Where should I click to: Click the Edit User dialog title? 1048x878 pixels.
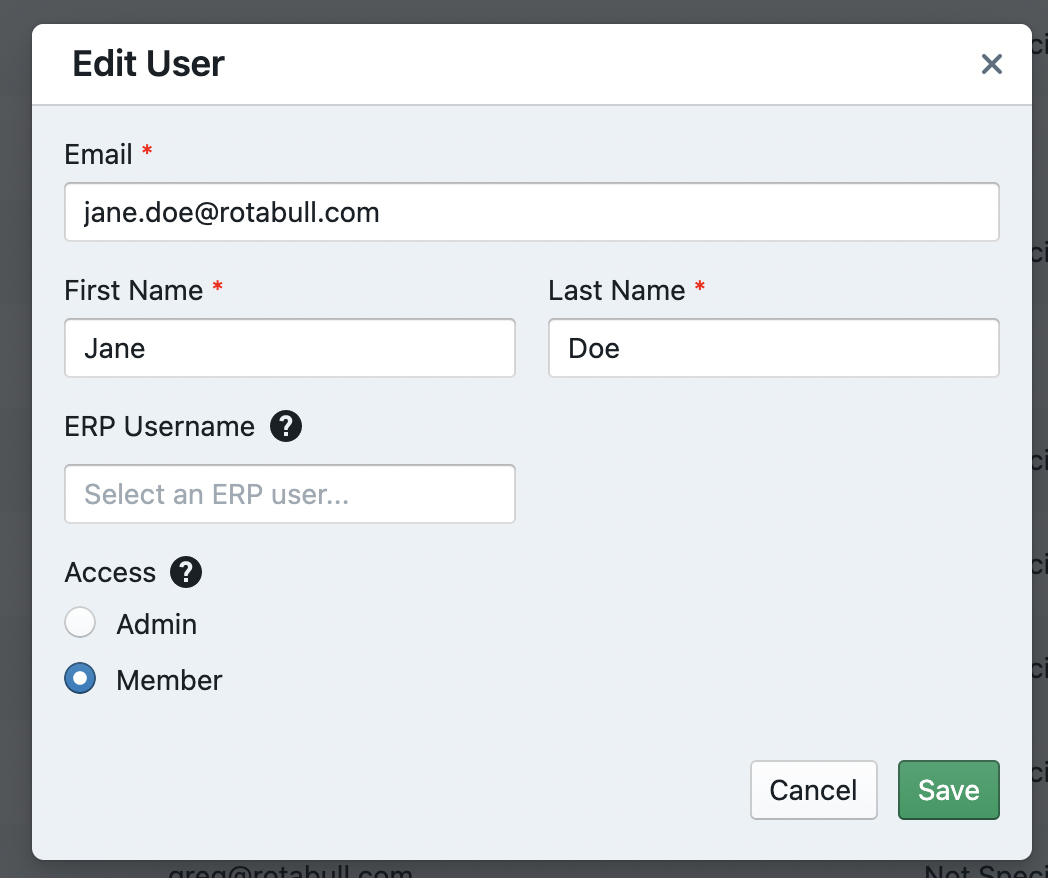[x=148, y=65]
